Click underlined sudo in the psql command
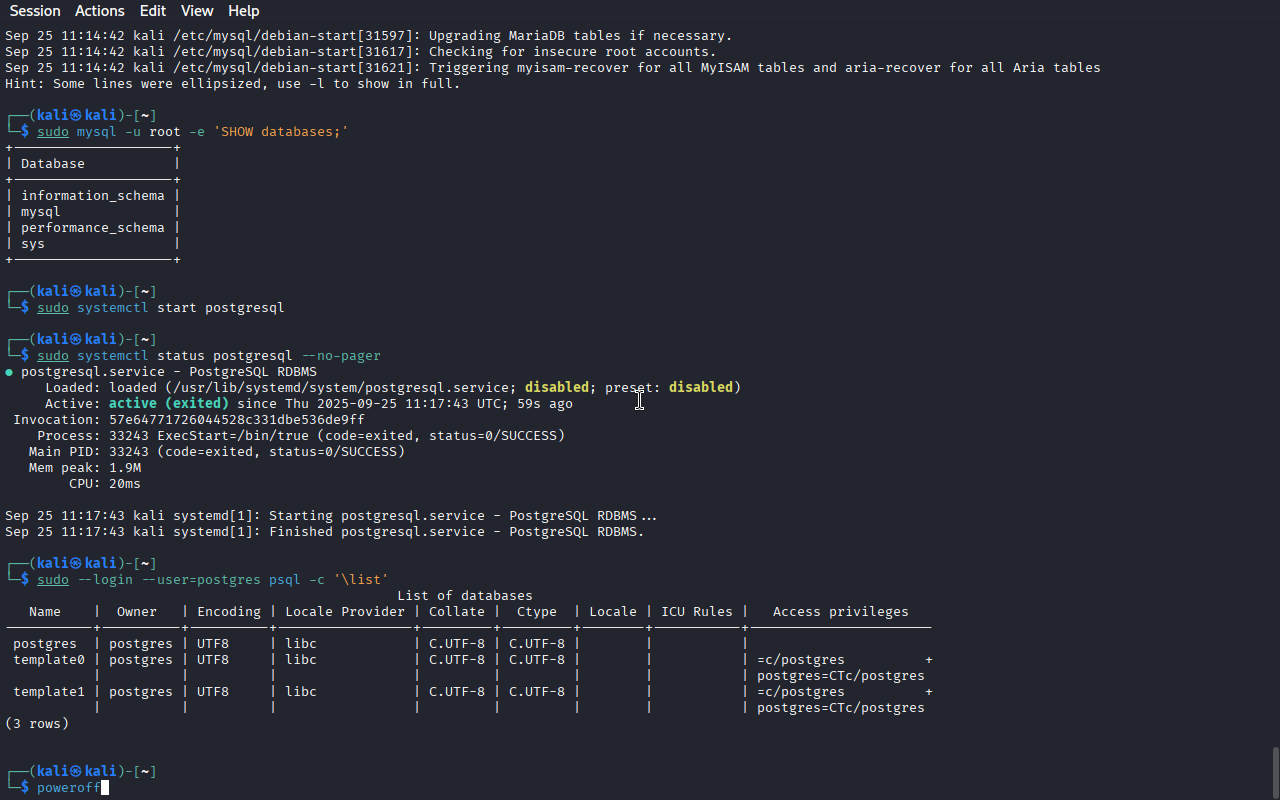Screen dimensions: 1280x800 tap(53, 580)
